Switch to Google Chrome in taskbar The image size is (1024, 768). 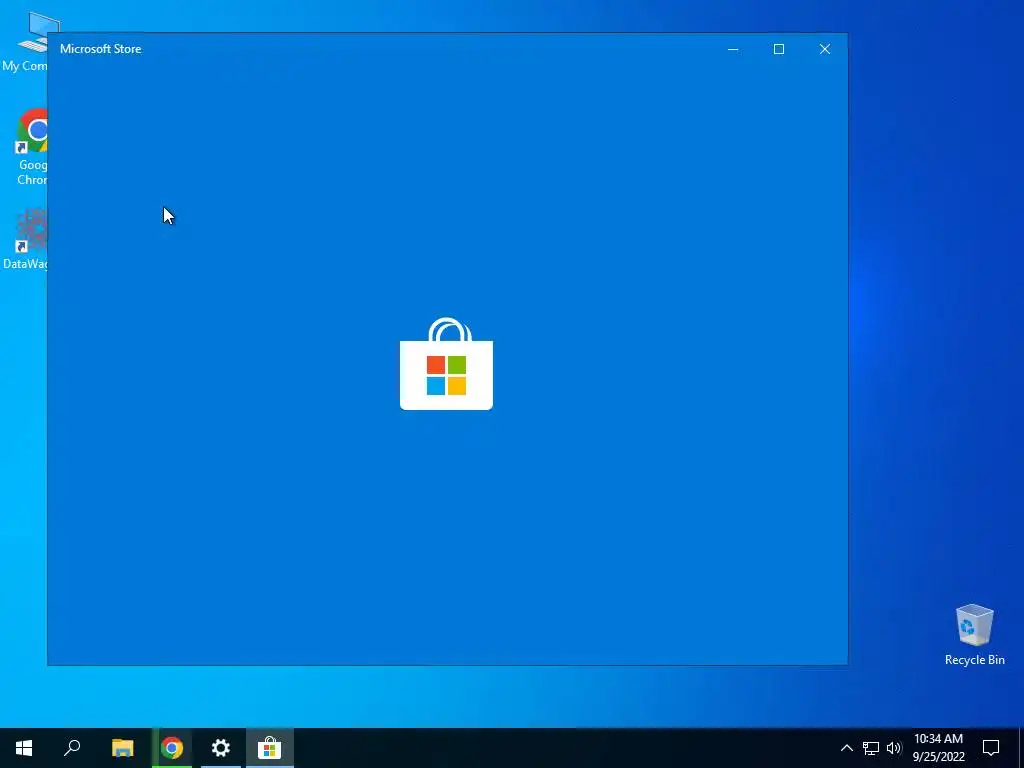click(172, 748)
